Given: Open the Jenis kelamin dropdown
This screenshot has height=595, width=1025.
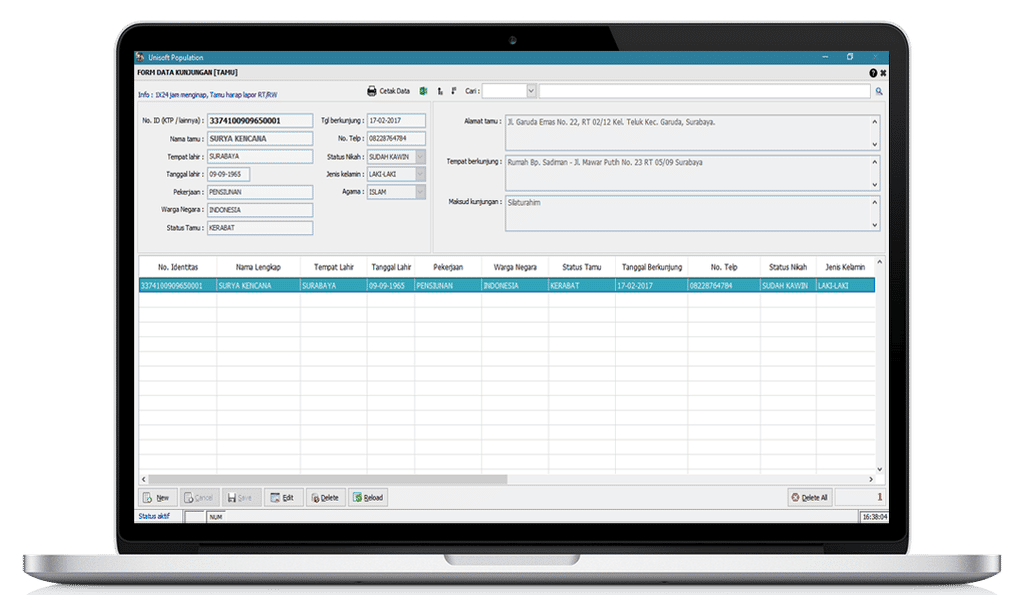Looking at the screenshot, I should pos(421,174).
